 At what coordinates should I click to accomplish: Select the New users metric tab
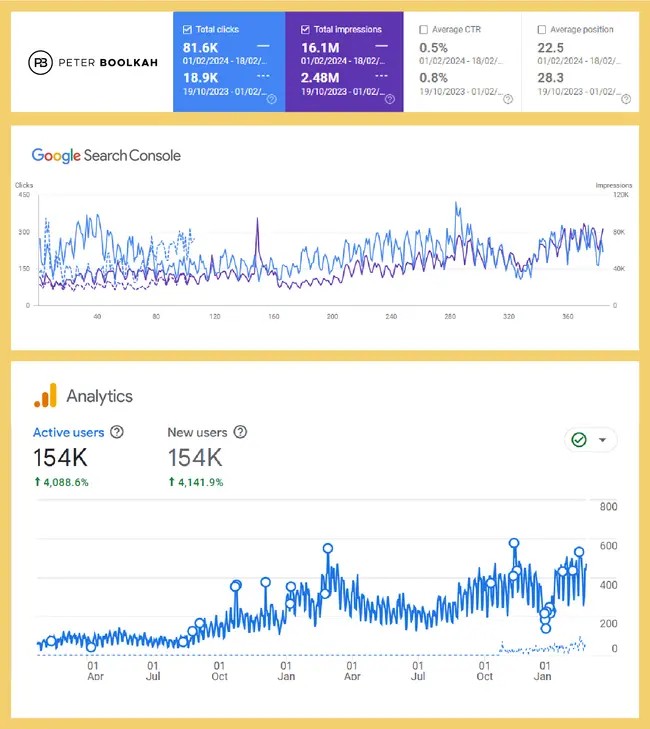(x=197, y=432)
